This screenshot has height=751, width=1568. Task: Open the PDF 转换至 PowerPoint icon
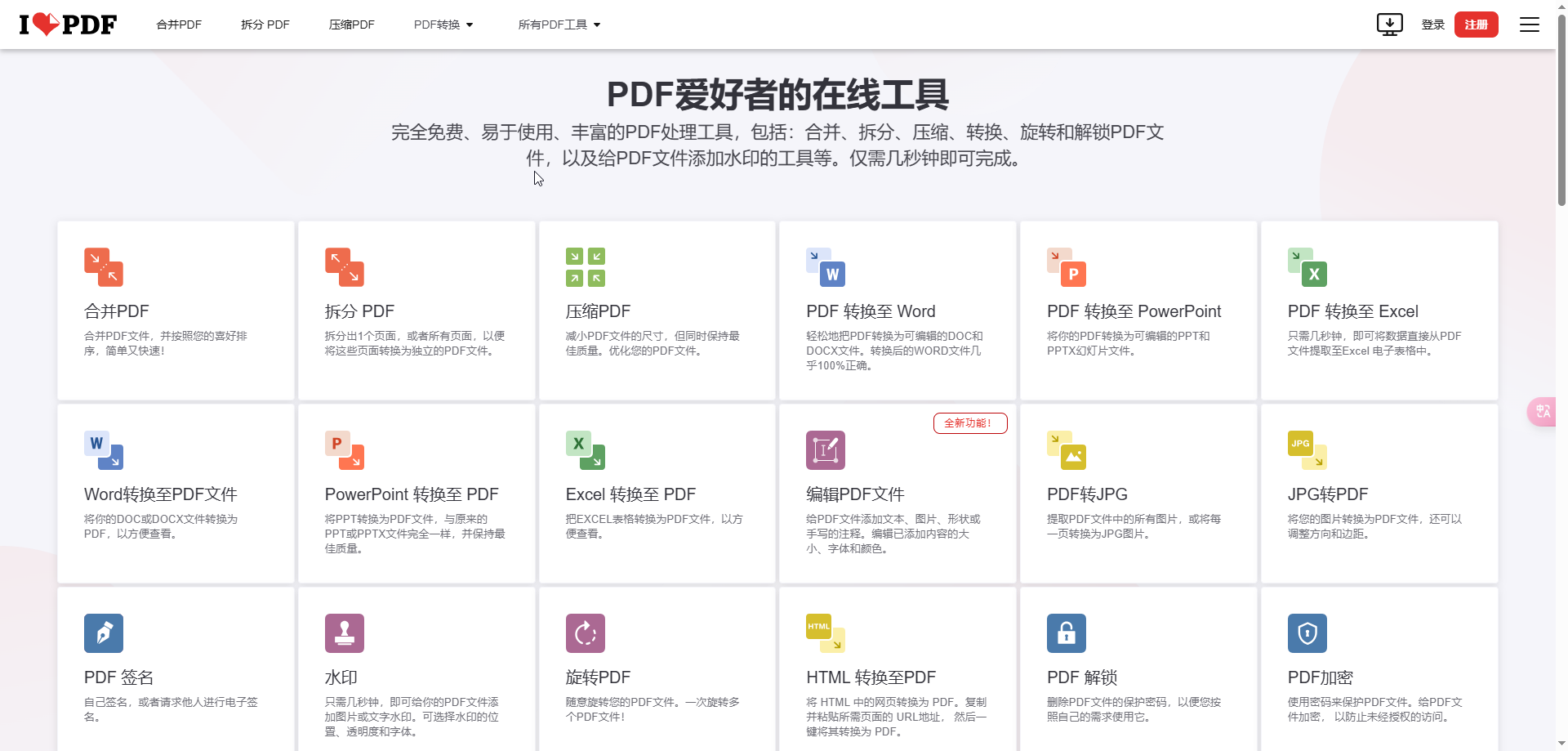pyautogui.click(x=1067, y=267)
